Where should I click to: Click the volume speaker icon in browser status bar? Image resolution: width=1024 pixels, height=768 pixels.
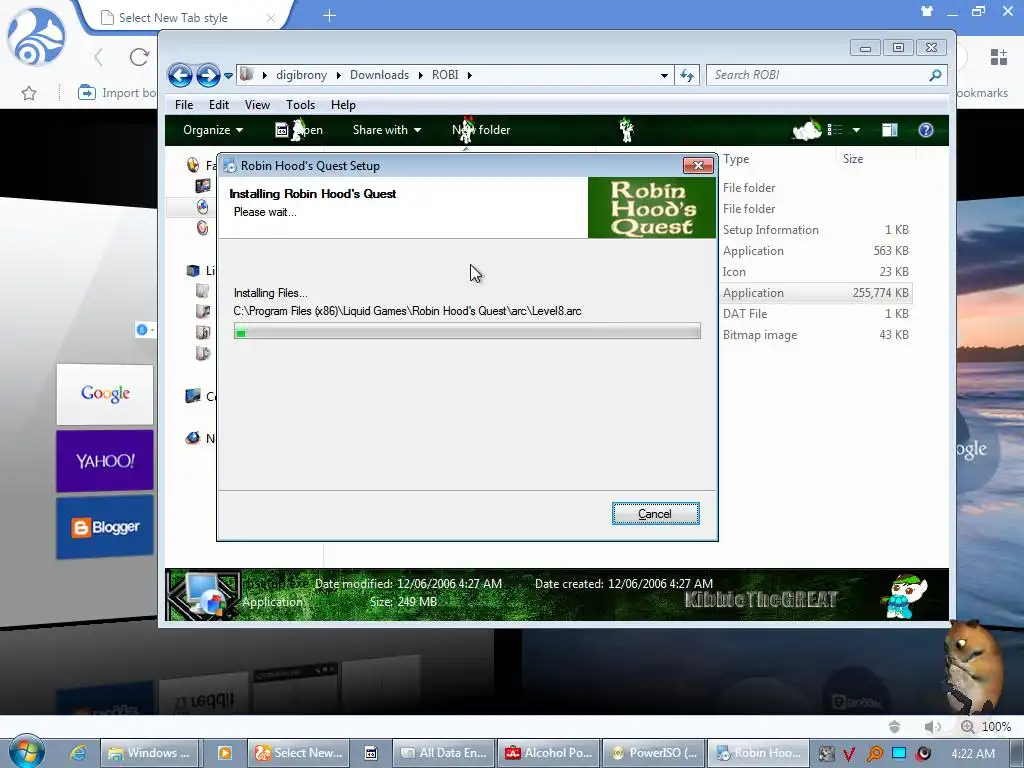tap(932, 727)
